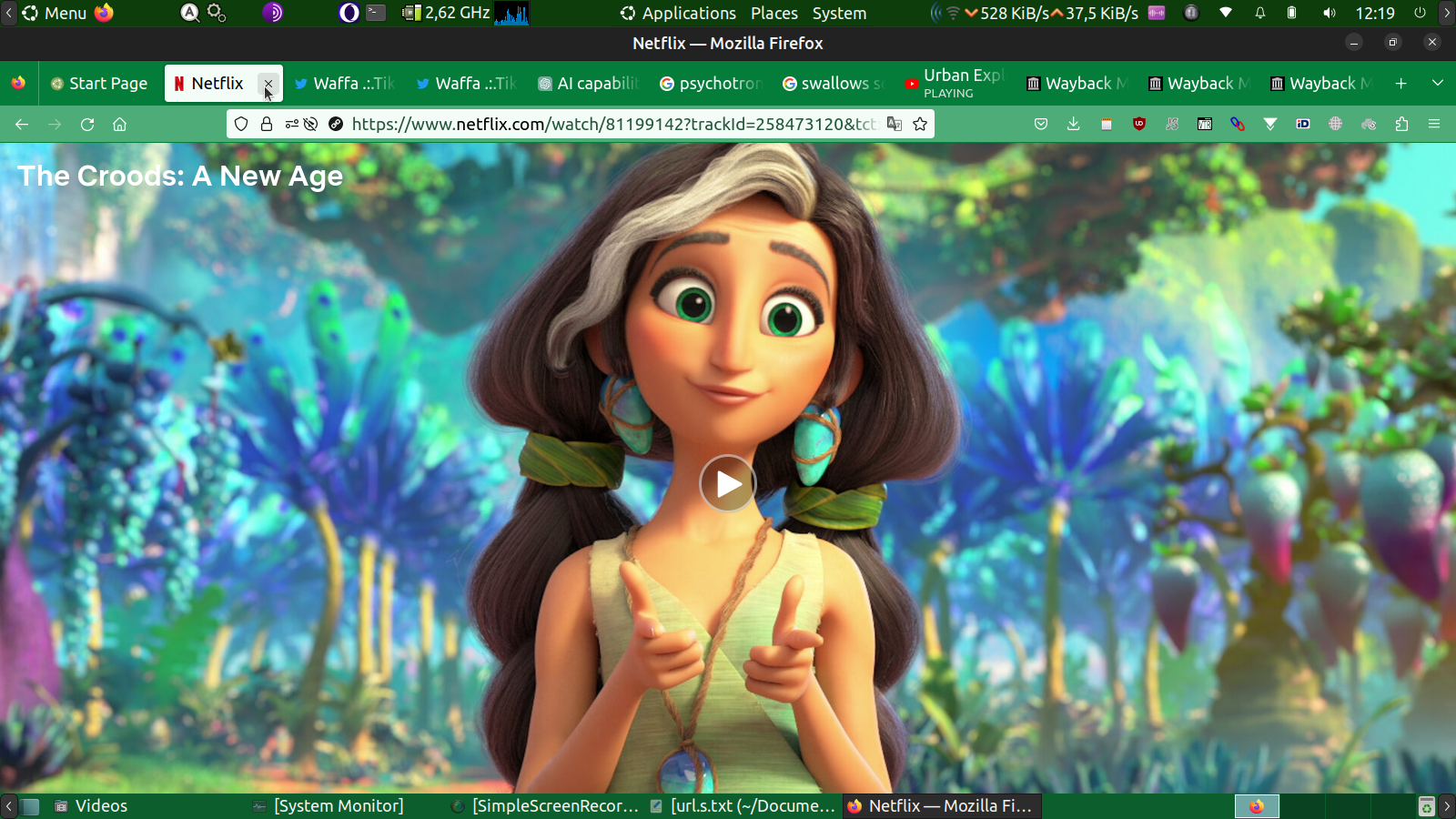Click the autoplay blocked indicator icon
This screenshot has height=819, width=1456.
[x=311, y=124]
